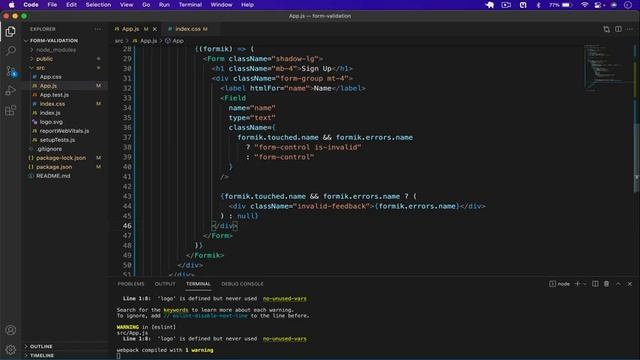Open the no-unused-vars link in first warning
Image resolution: width=640 pixels, height=360 pixels.
pos(284,298)
